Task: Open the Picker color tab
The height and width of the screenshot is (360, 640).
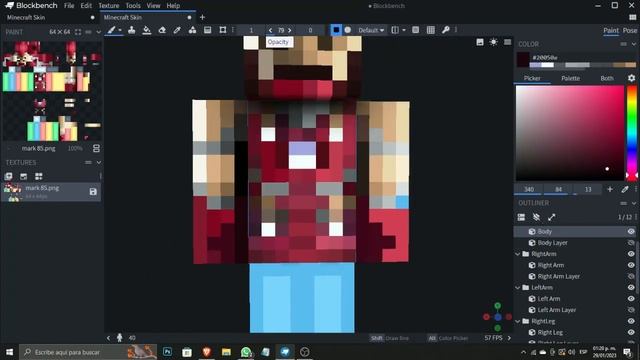Action: click(532, 78)
